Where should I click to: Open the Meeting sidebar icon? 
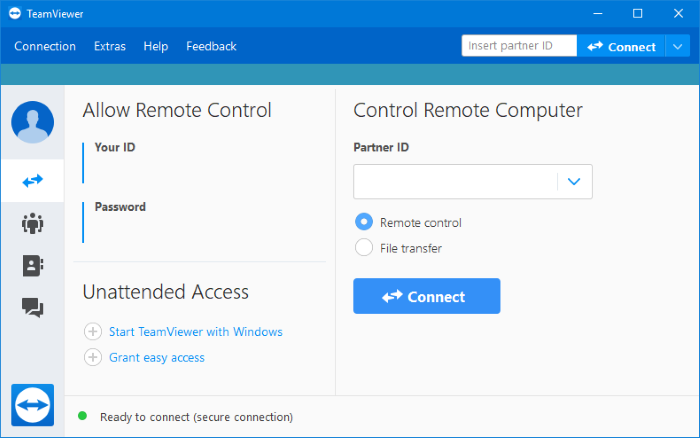32,223
